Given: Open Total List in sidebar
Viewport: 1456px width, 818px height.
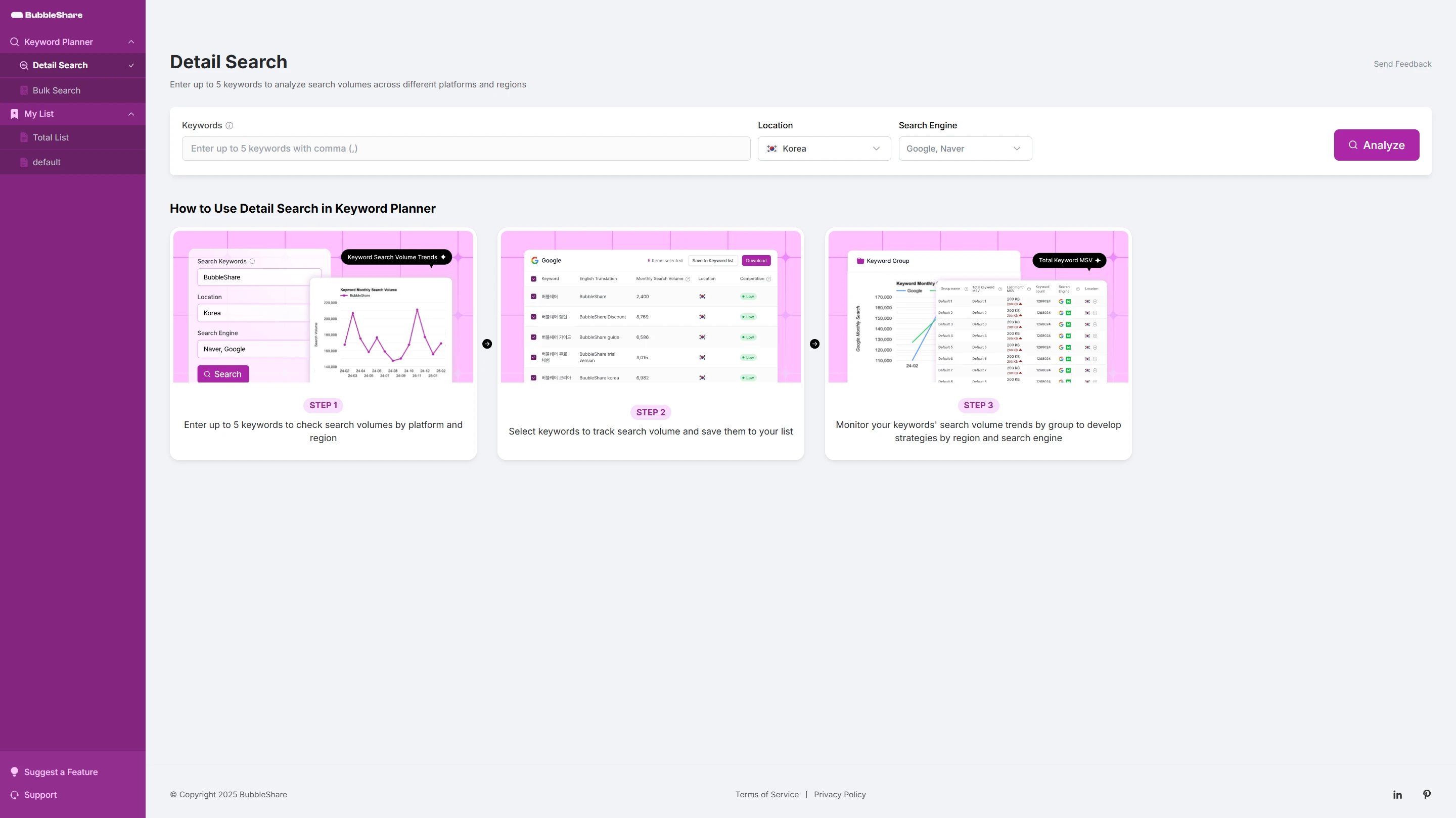Looking at the screenshot, I should tap(72, 137).
